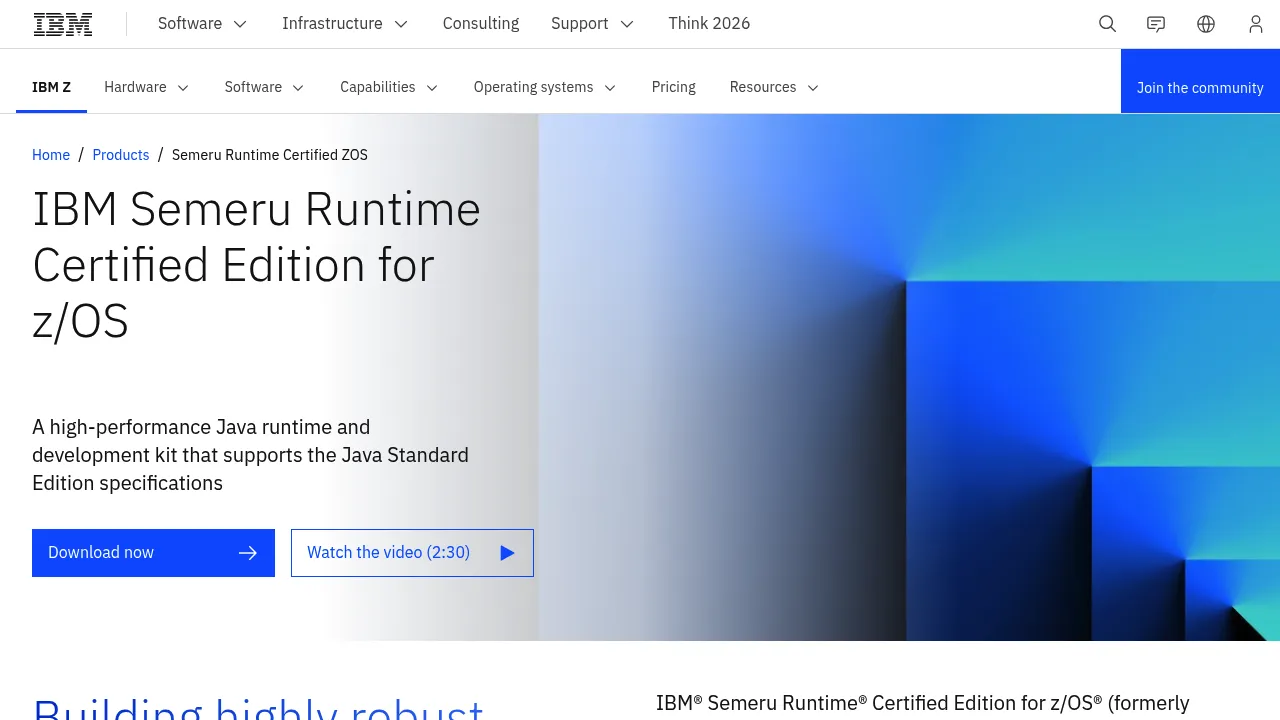Click the IBM Semeru Runtime Certified Edition heading

257,265
